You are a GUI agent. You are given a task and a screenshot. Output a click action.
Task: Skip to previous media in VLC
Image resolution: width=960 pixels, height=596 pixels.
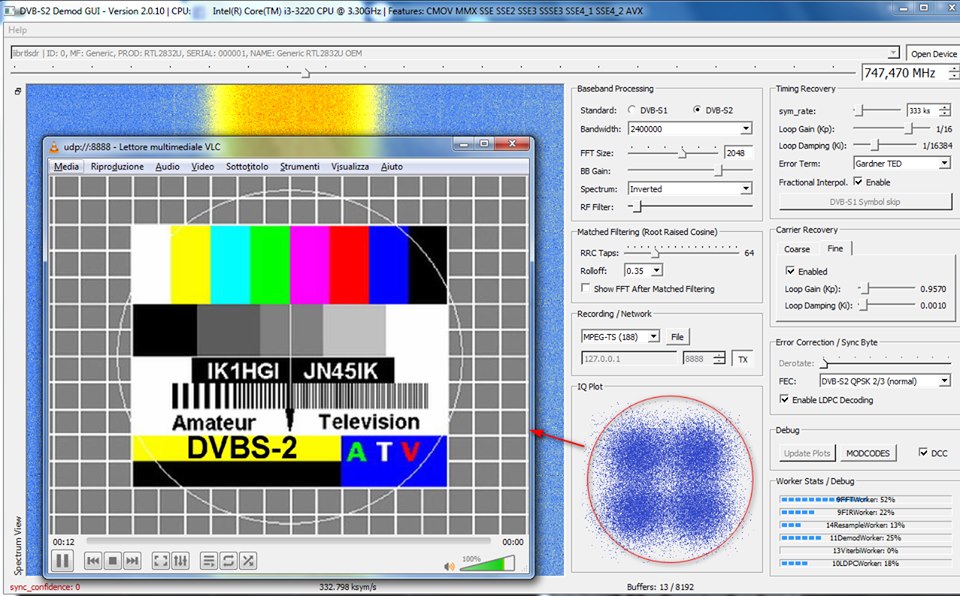pos(93,561)
